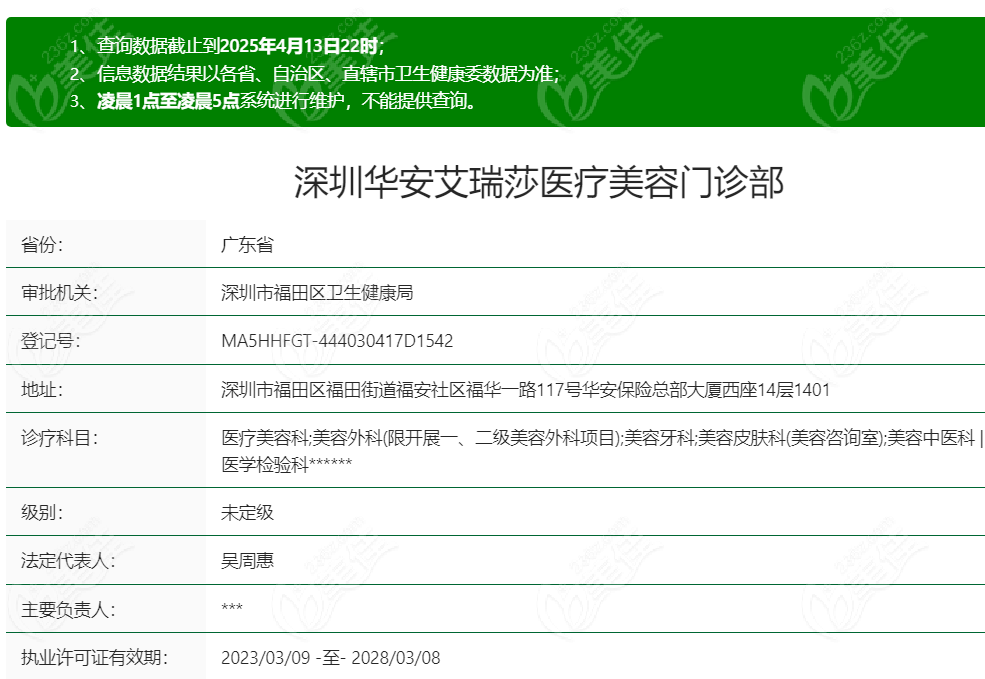Select the 医疗美容科 departments line
The height and width of the screenshot is (679, 985).
602,438
